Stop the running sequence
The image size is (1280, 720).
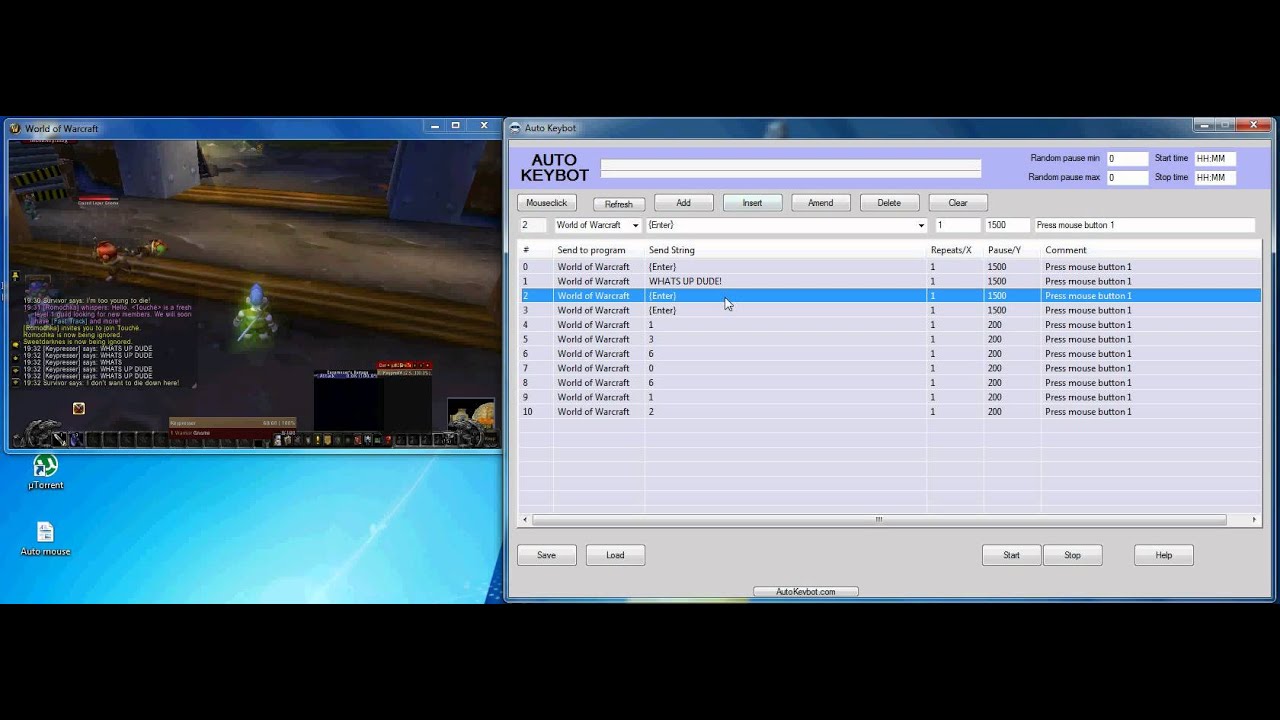click(1072, 555)
